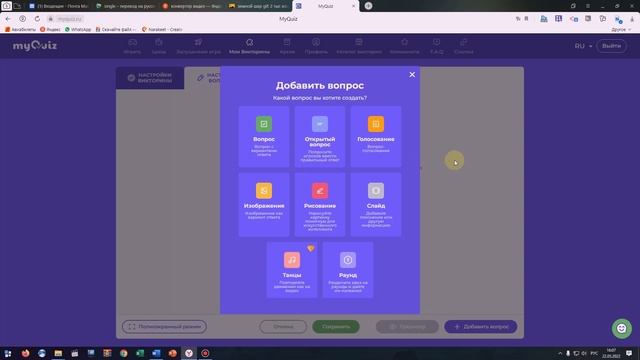This screenshot has height=360, width=640.
Task: Open the Авиабилеты bookmark
Action: [x=20, y=29]
